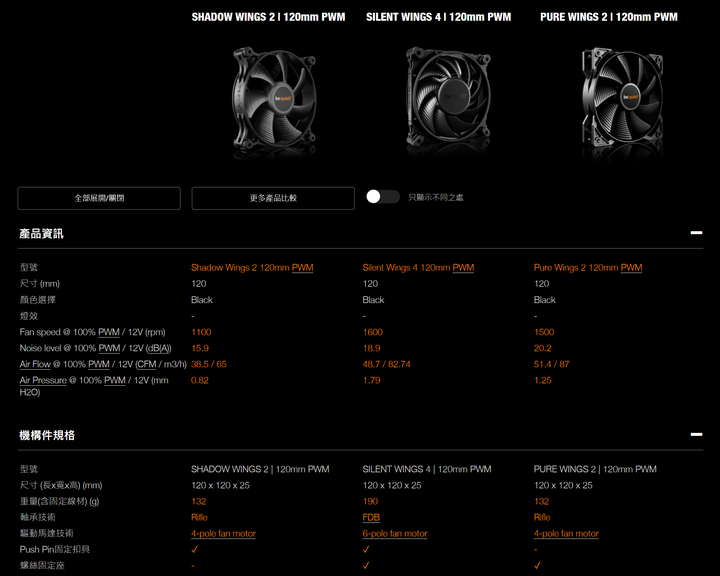Image resolution: width=720 pixels, height=576 pixels.
Task: Click the 螺絲固定座 checkmark for Pure Wings 2
Action: click(x=537, y=565)
